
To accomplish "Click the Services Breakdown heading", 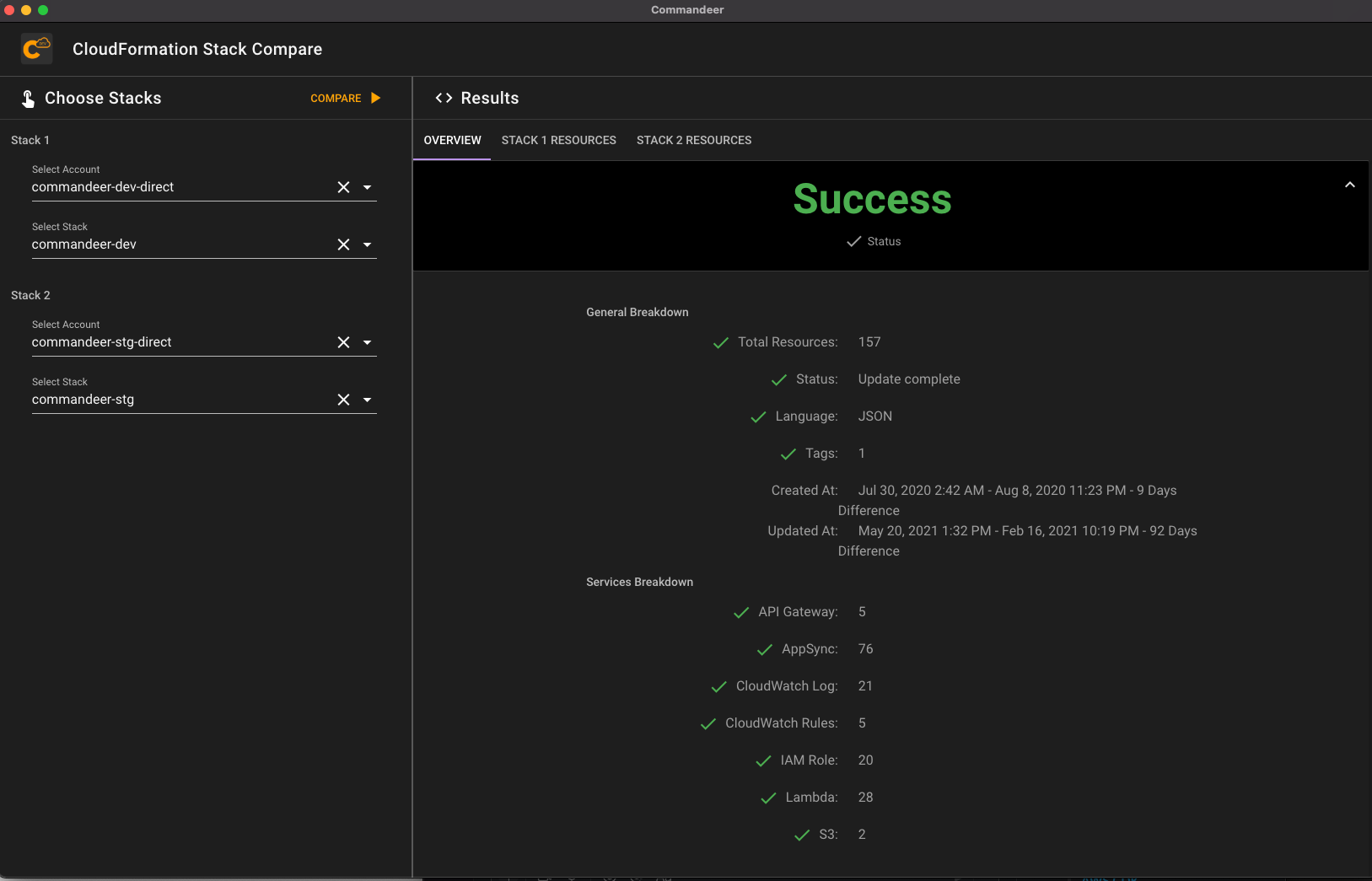I will coord(639,582).
